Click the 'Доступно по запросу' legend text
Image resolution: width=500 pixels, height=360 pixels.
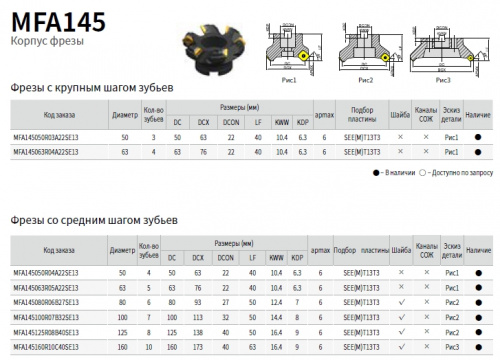(x=462, y=173)
